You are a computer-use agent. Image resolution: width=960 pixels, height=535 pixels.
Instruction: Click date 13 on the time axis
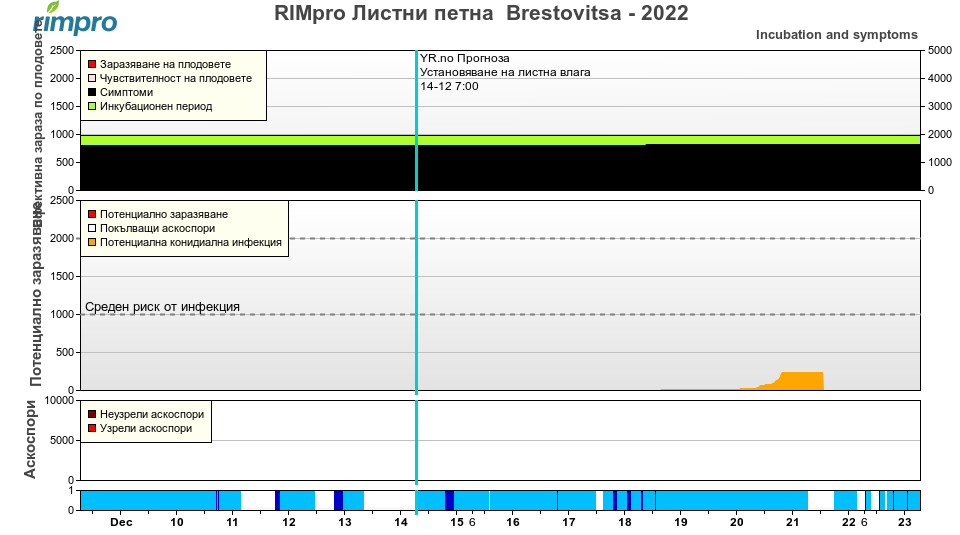(x=345, y=522)
